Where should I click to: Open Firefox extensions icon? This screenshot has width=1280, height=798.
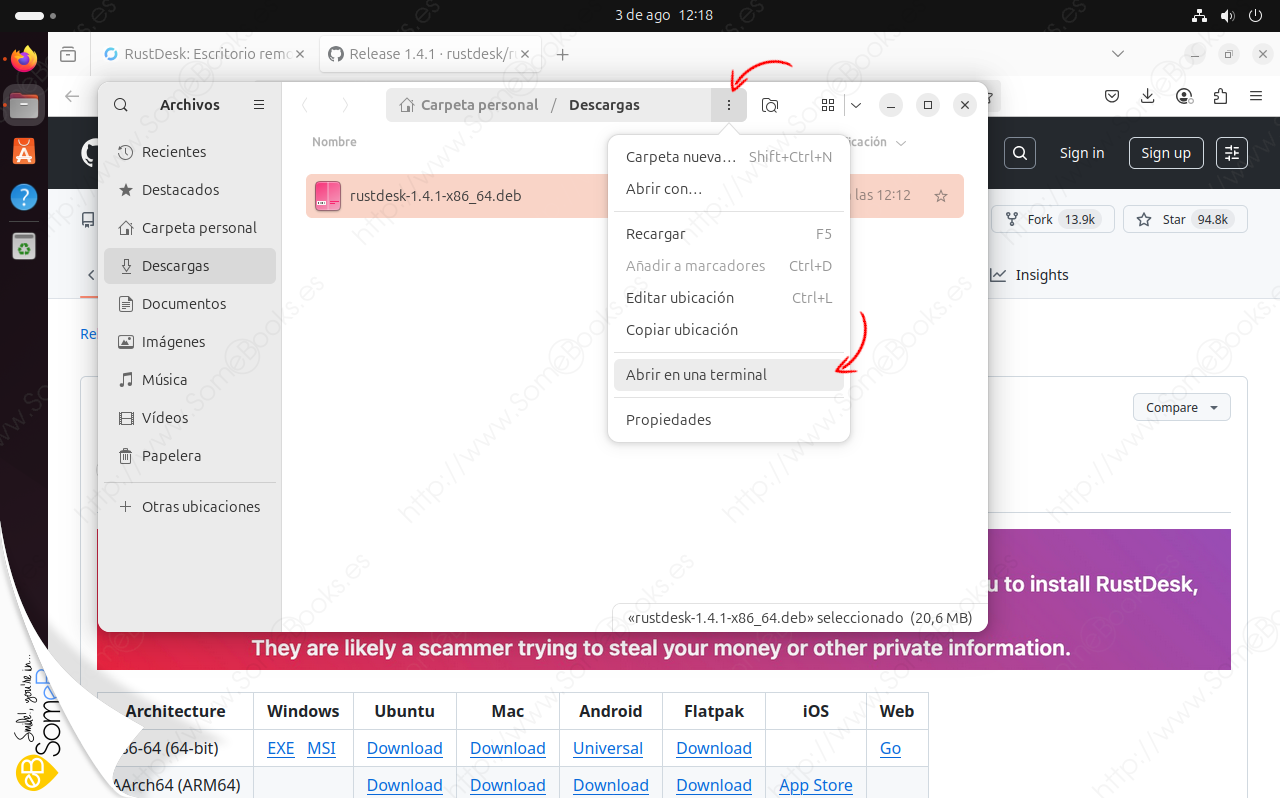pos(1220,96)
